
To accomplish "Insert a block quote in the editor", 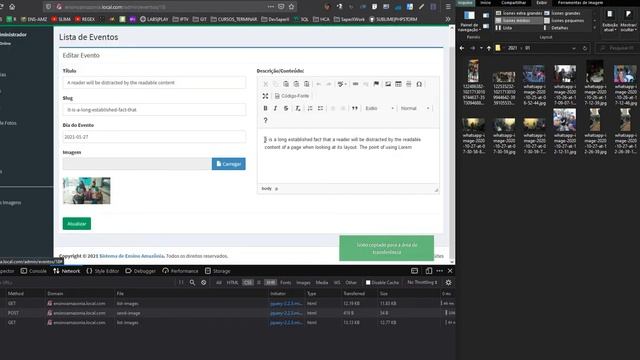I will tap(355, 108).
